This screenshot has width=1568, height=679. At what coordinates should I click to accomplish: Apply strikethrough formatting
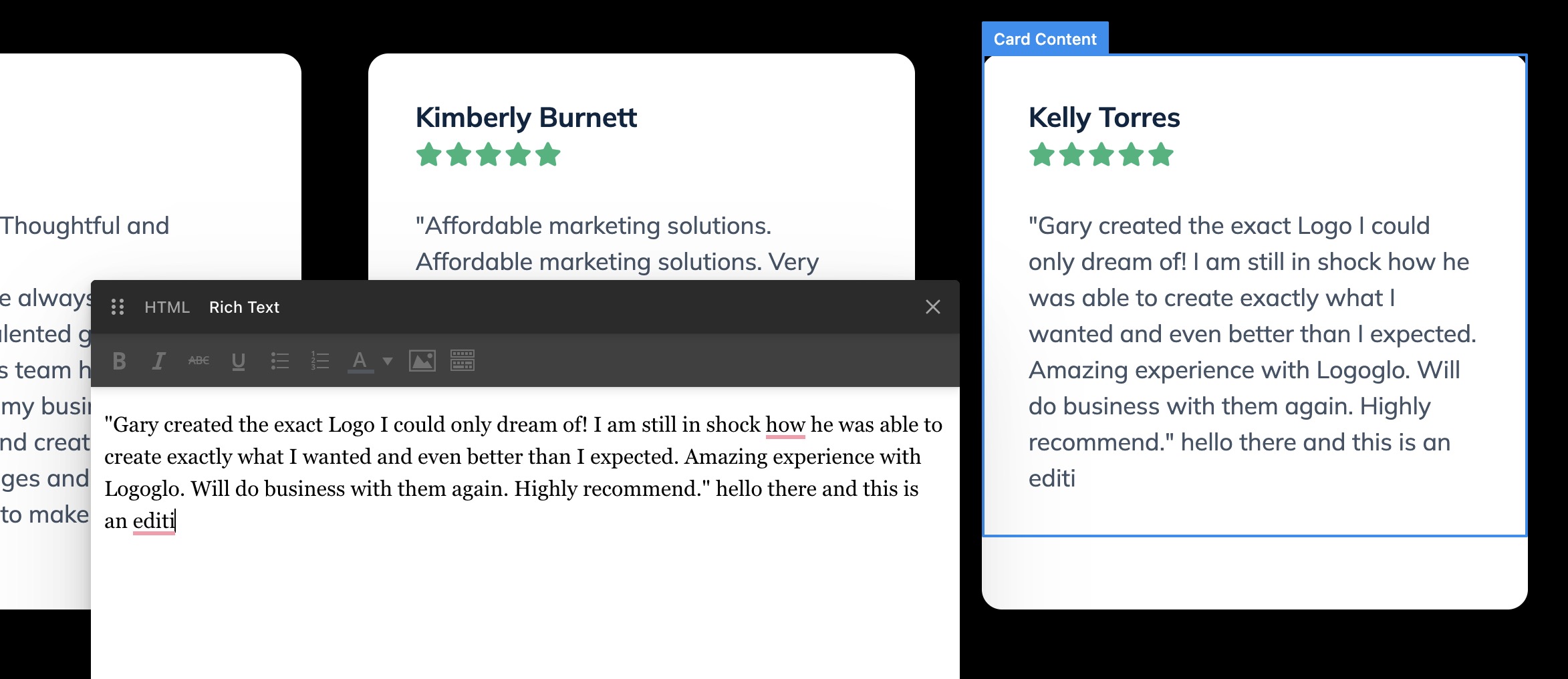tap(199, 361)
